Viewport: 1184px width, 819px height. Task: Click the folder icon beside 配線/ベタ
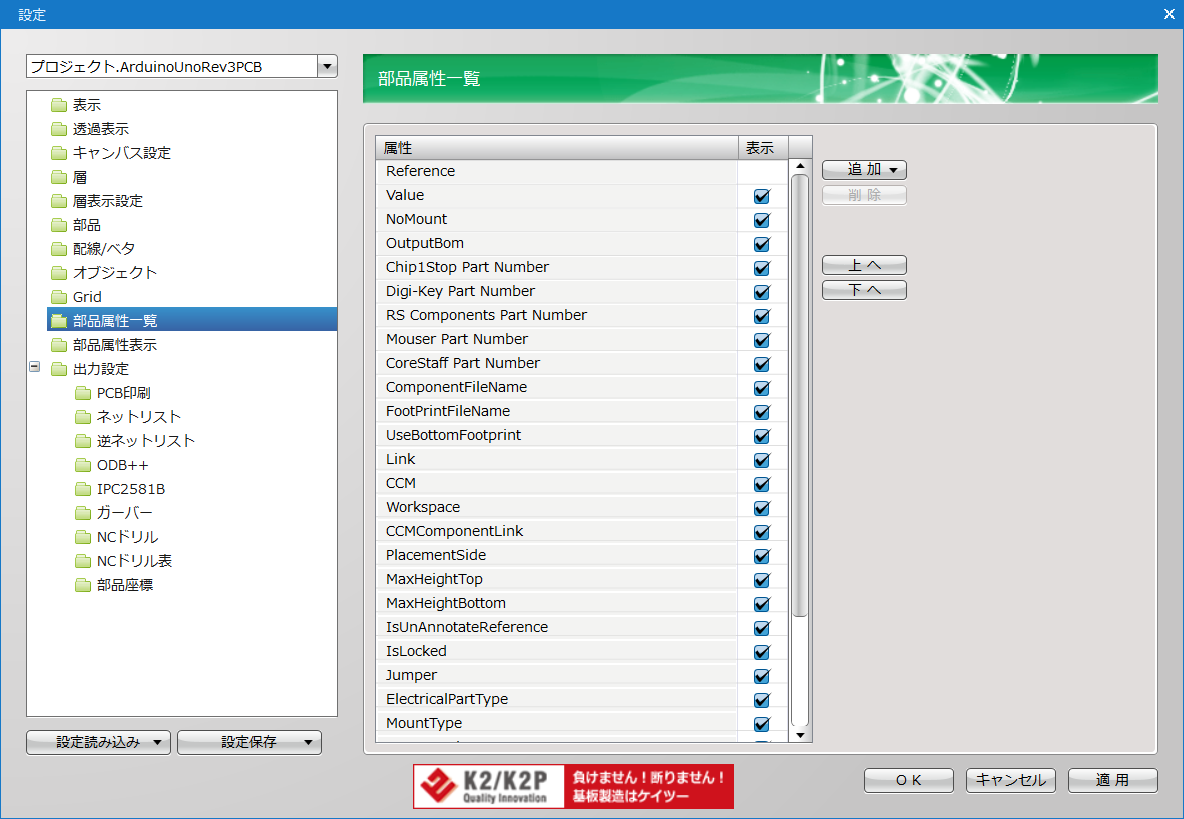58,249
